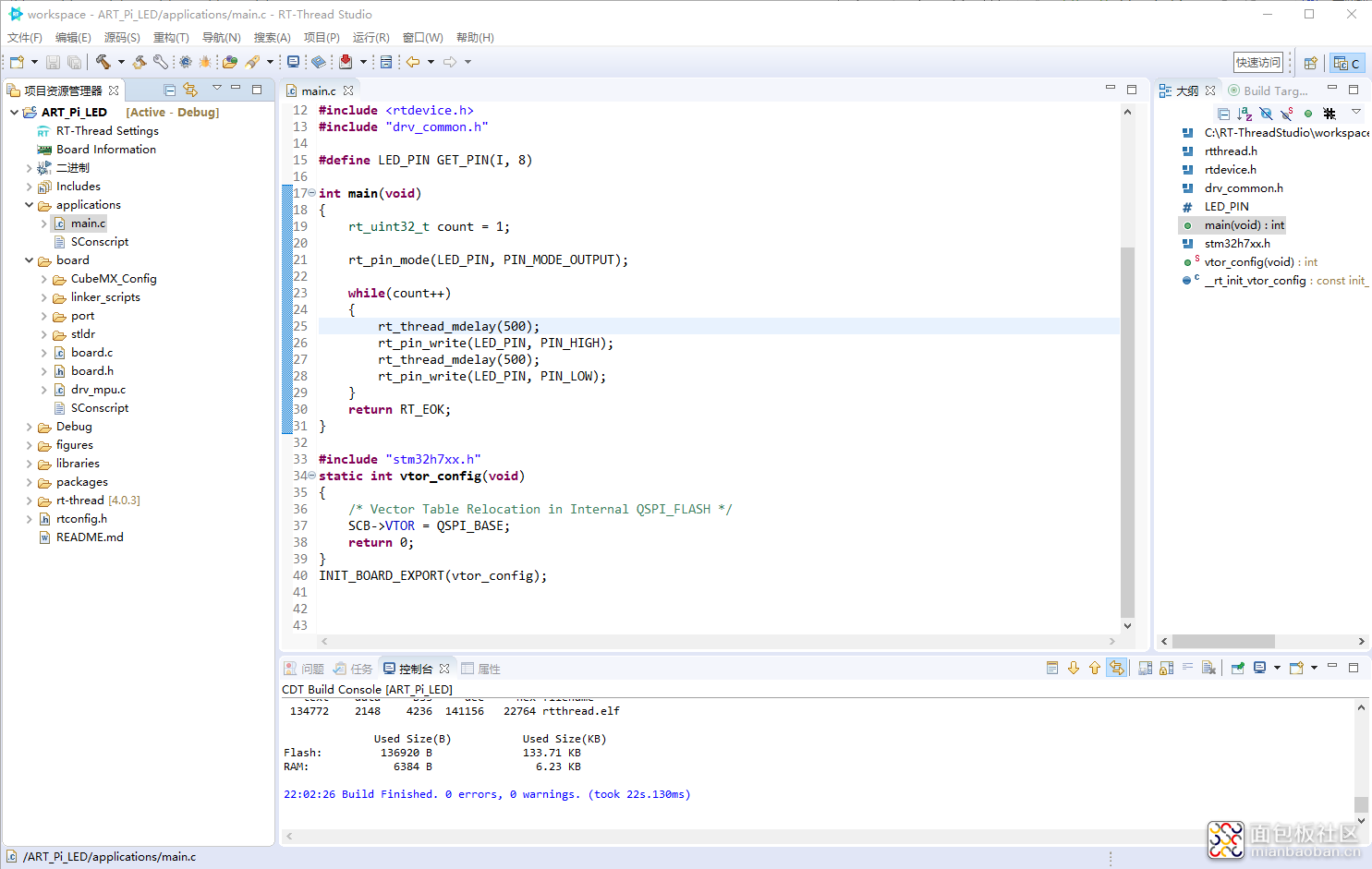Image resolution: width=1372 pixels, height=869 pixels.
Task: Click the blue window toolbar icon
Action: point(386,62)
